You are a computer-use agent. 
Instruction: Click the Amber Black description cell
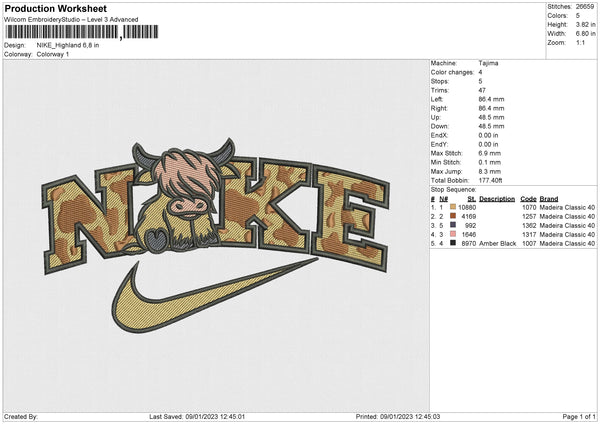[497, 243]
